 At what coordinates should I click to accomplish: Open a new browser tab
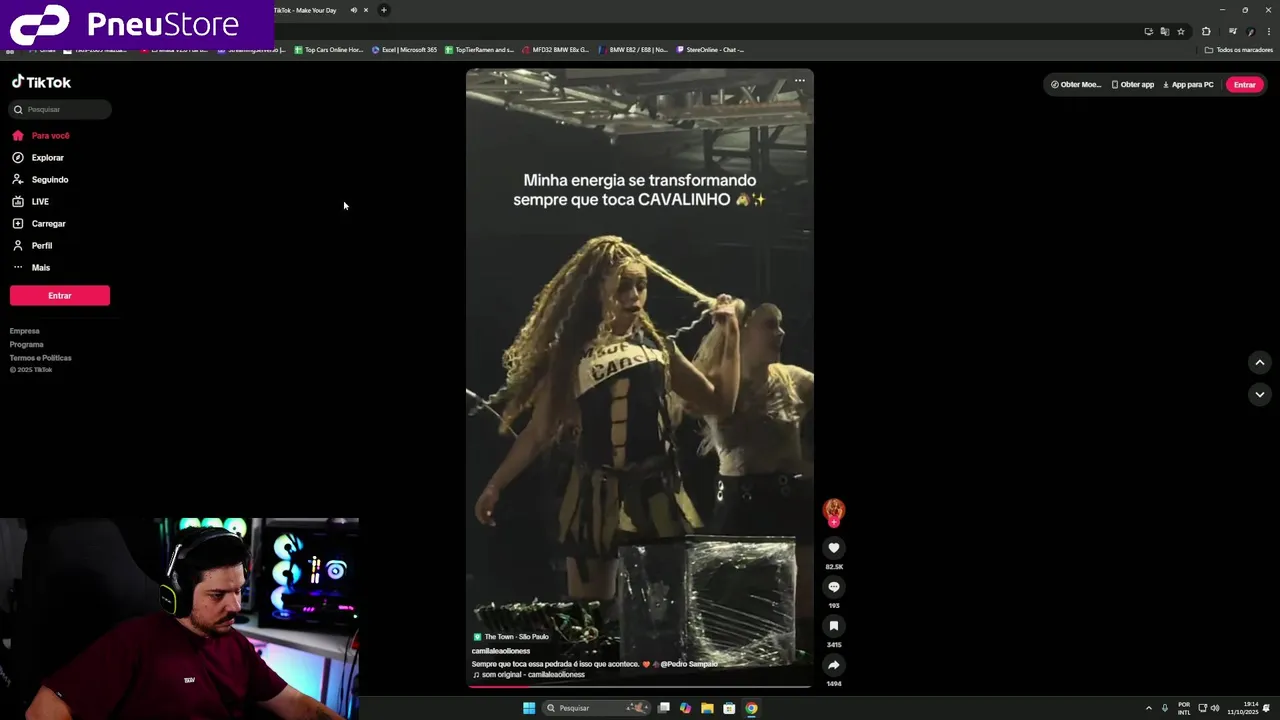(x=383, y=10)
